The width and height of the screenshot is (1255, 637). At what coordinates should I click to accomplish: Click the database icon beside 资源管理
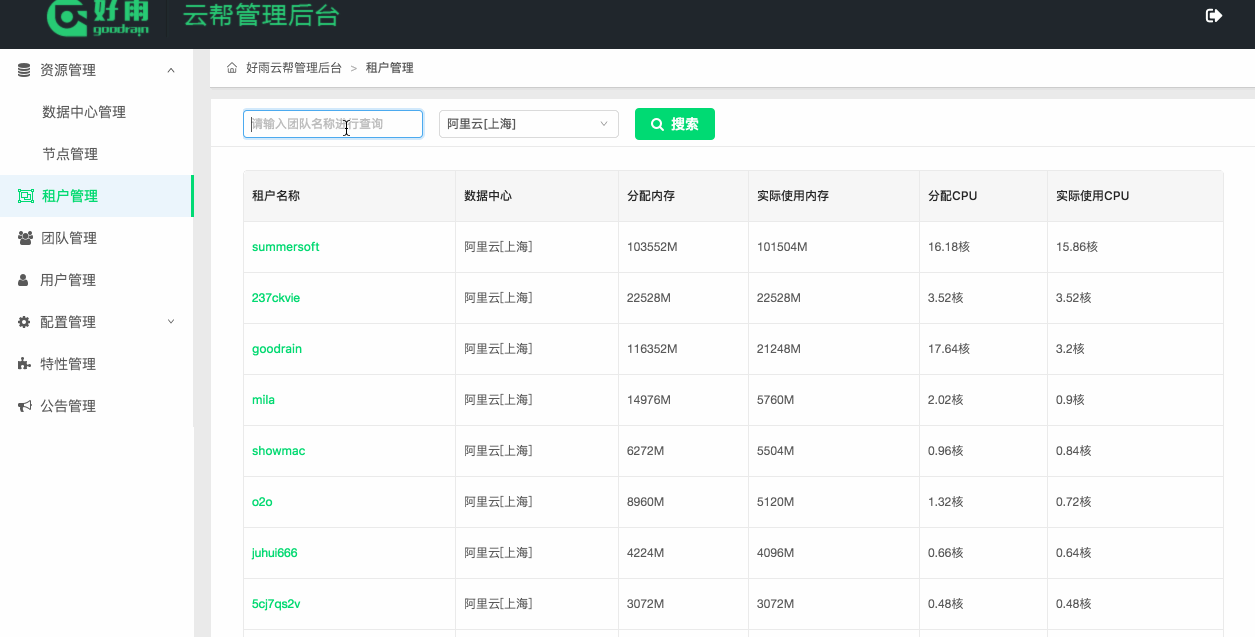(24, 70)
